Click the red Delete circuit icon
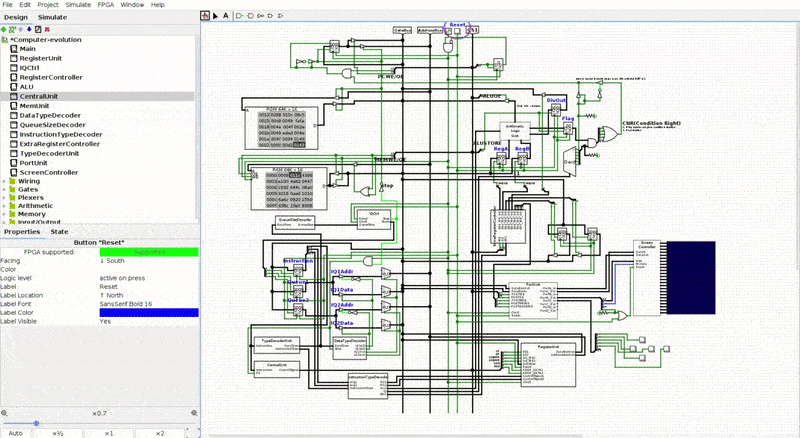800x438 pixels. point(47,29)
